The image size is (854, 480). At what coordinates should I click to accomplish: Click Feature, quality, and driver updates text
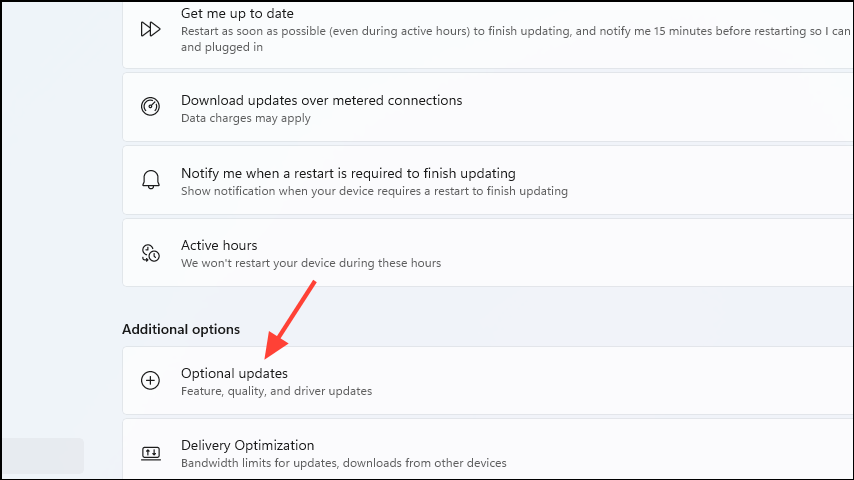(x=276, y=391)
